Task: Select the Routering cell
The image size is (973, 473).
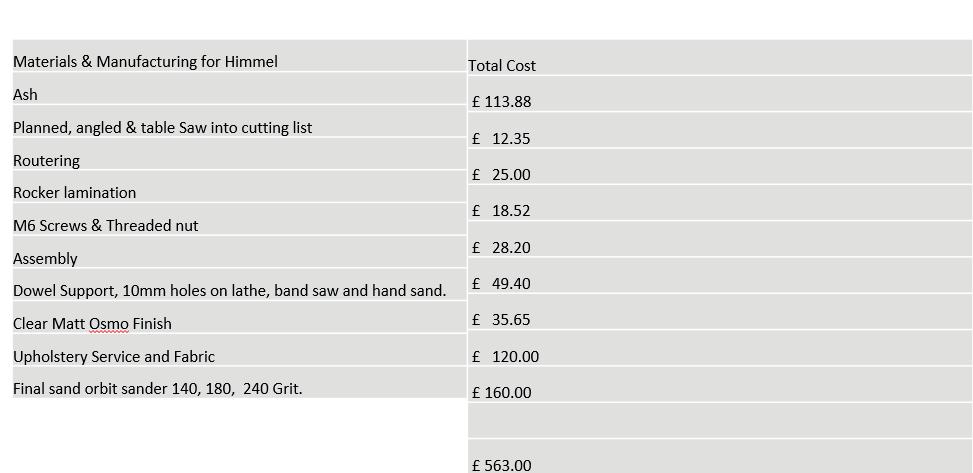Action: [x=240, y=154]
